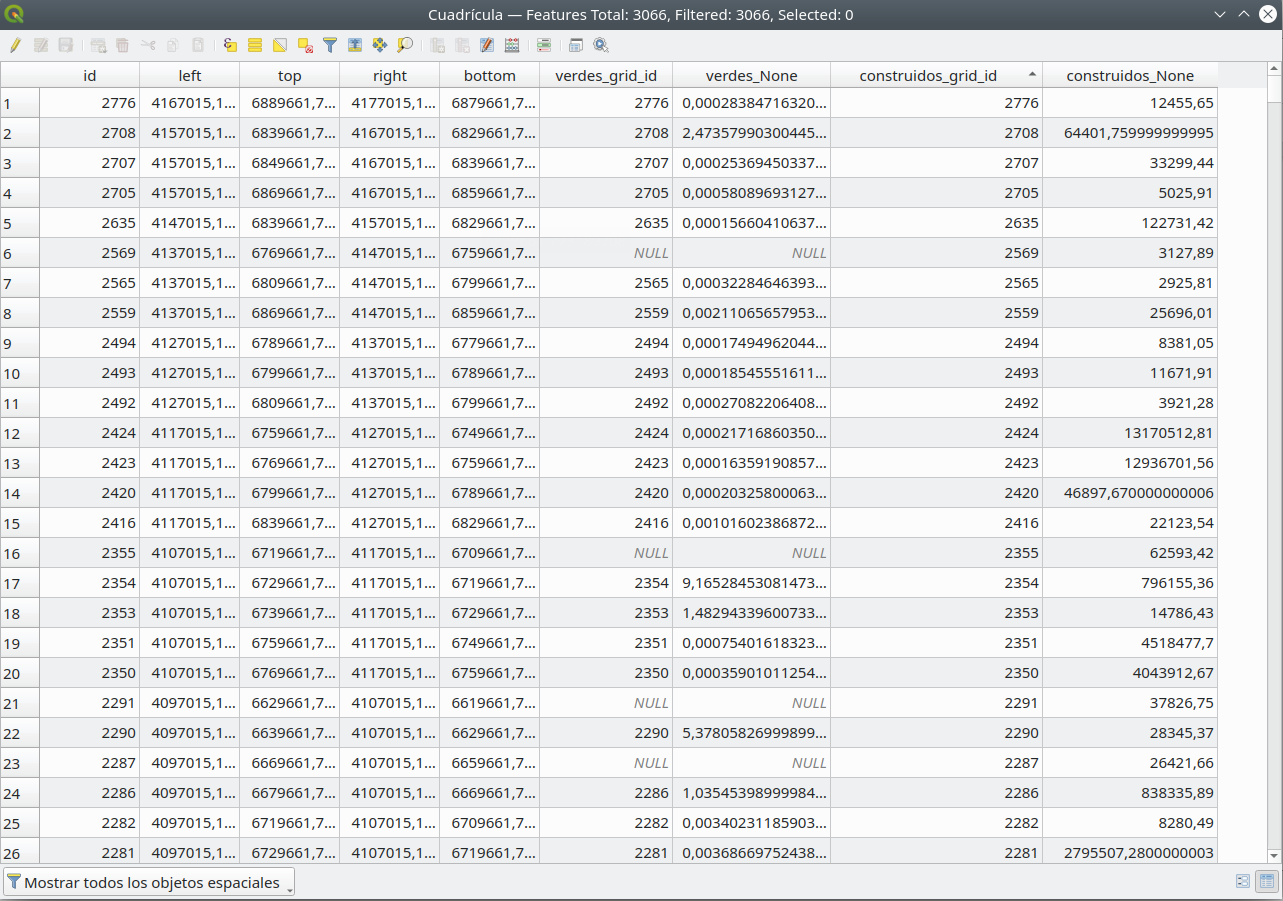This screenshot has width=1283, height=901.
Task: Open conditional formatting icon
Action: (544, 45)
